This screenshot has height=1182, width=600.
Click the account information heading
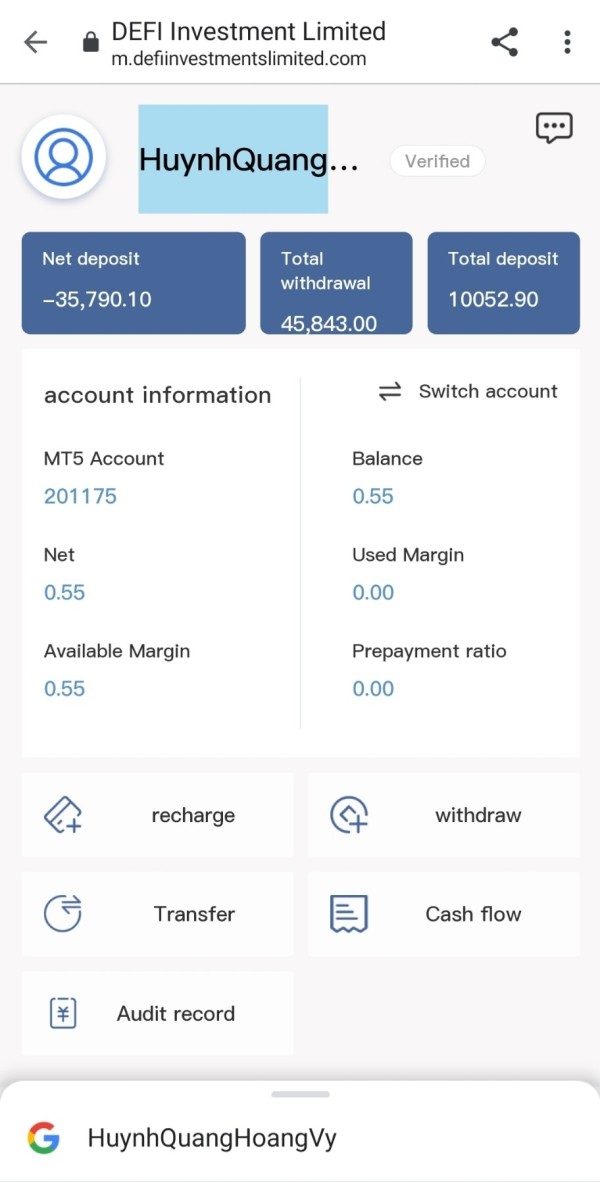(x=158, y=395)
